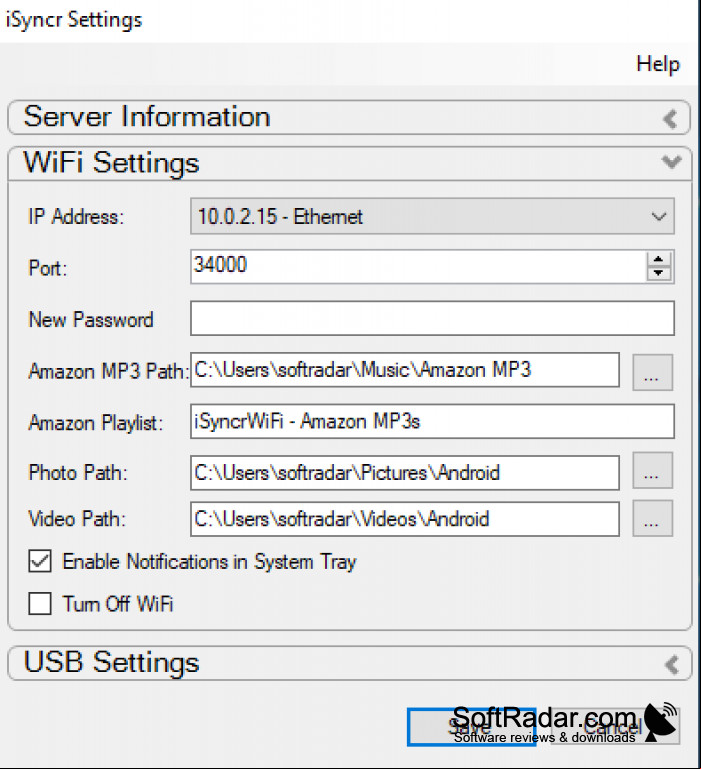
Task: Open the Help menu
Action: [x=658, y=64]
